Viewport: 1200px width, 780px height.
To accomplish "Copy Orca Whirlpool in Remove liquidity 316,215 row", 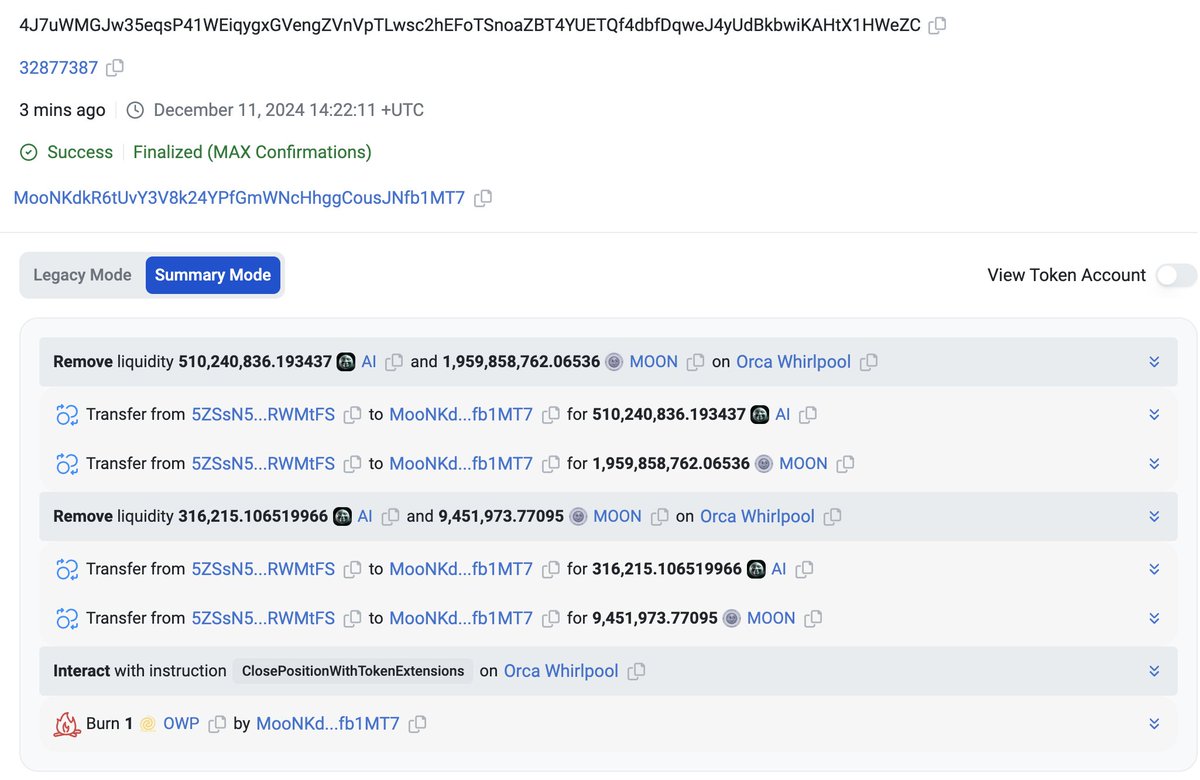I will [832, 517].
